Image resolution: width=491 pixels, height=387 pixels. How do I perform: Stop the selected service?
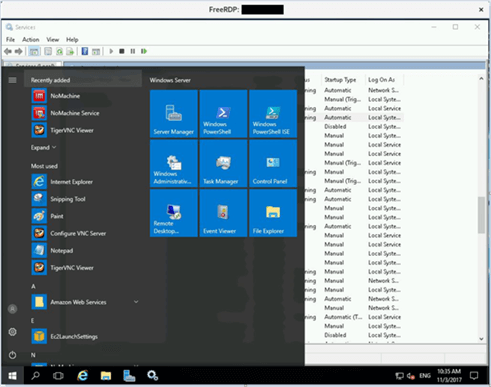click(122, 51)
